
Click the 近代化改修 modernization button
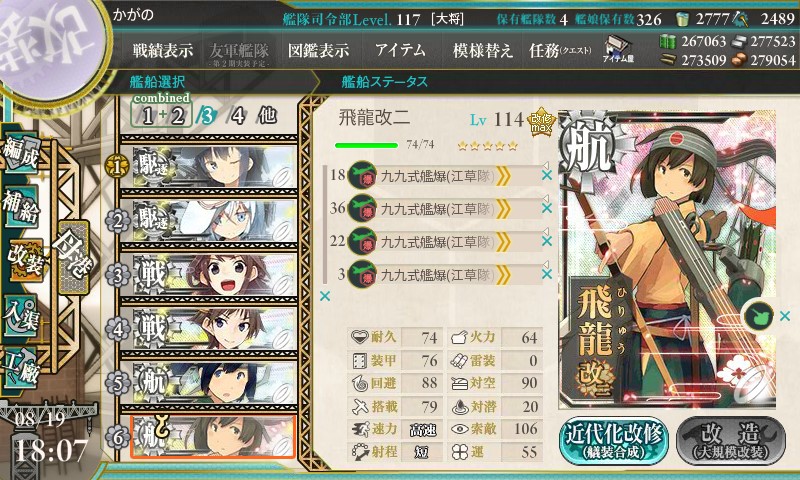(613, 441)
